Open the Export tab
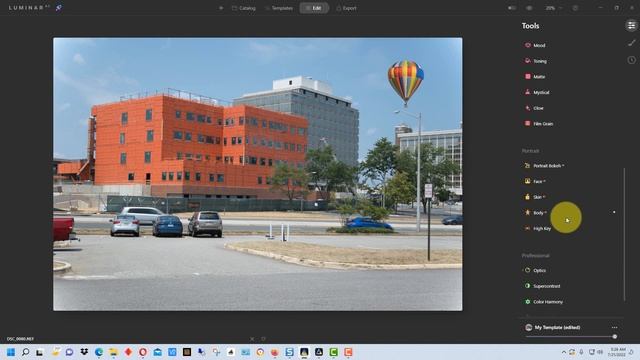The height and width of the screenshot is (360, 640). click(x=346, y=8)
